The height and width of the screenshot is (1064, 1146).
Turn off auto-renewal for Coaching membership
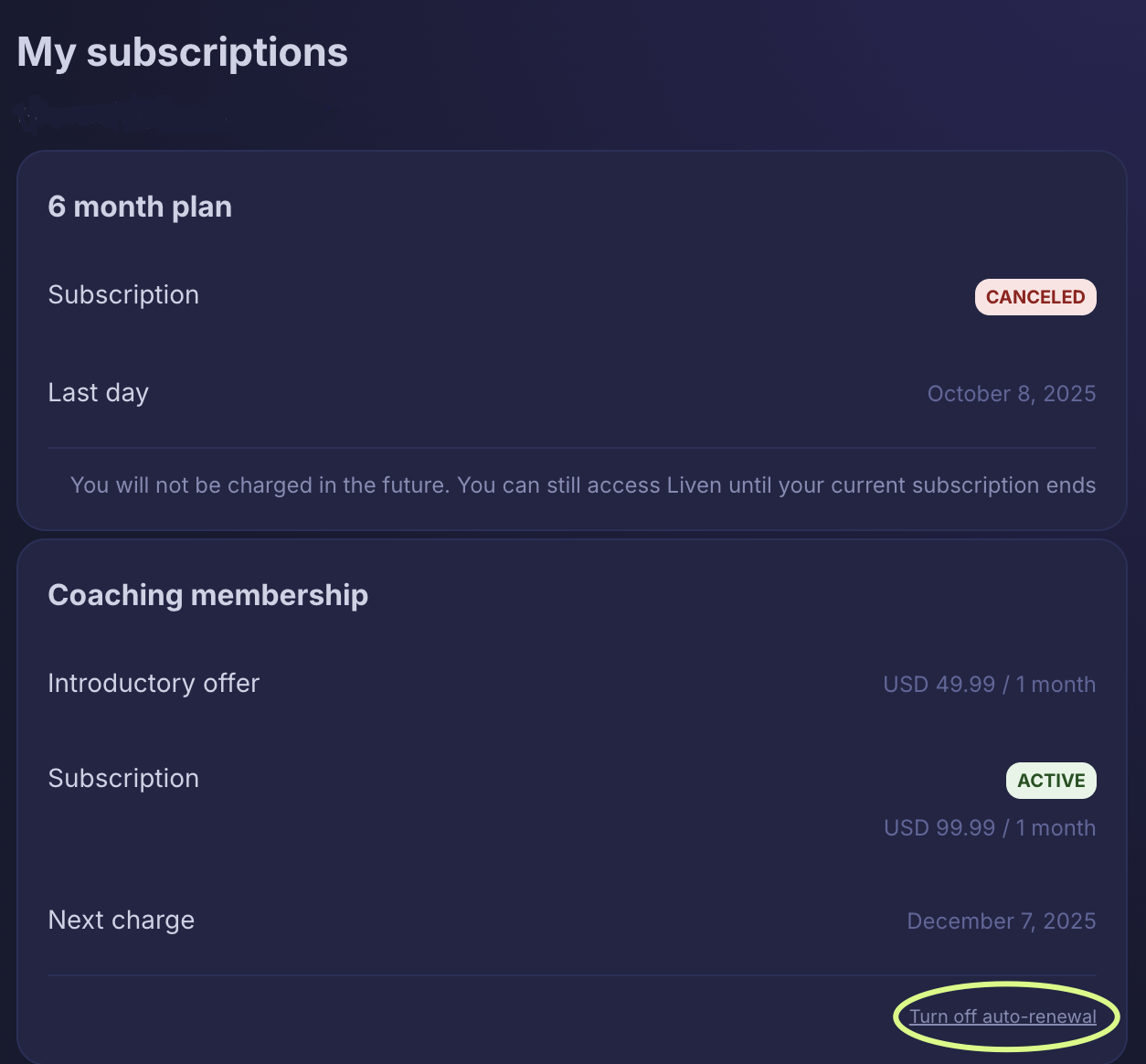coord(1003,1016)
